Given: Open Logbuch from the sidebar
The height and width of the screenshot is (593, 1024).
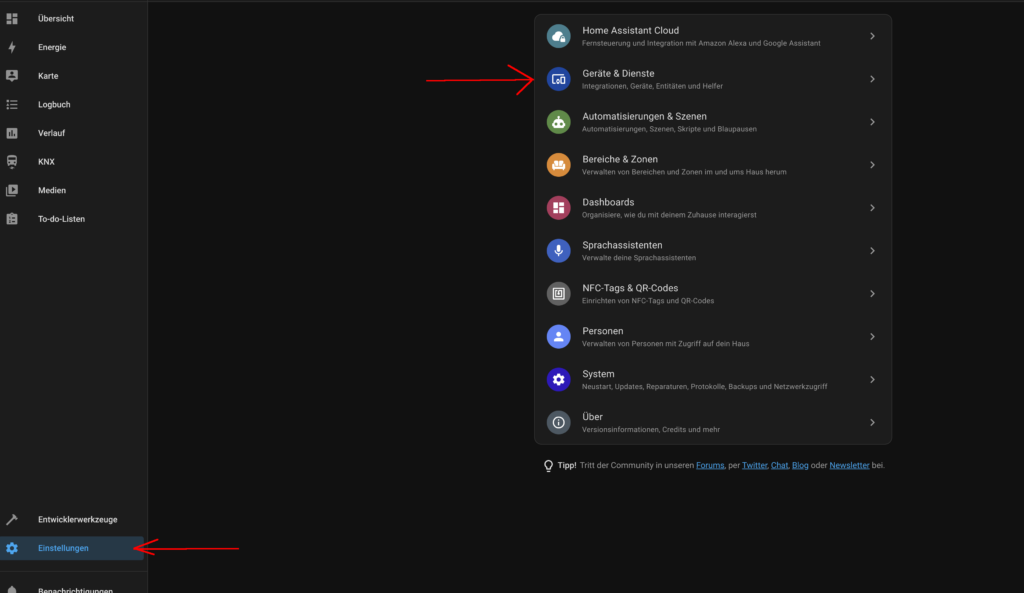Looking at the screenshot, I should (72, 104).
